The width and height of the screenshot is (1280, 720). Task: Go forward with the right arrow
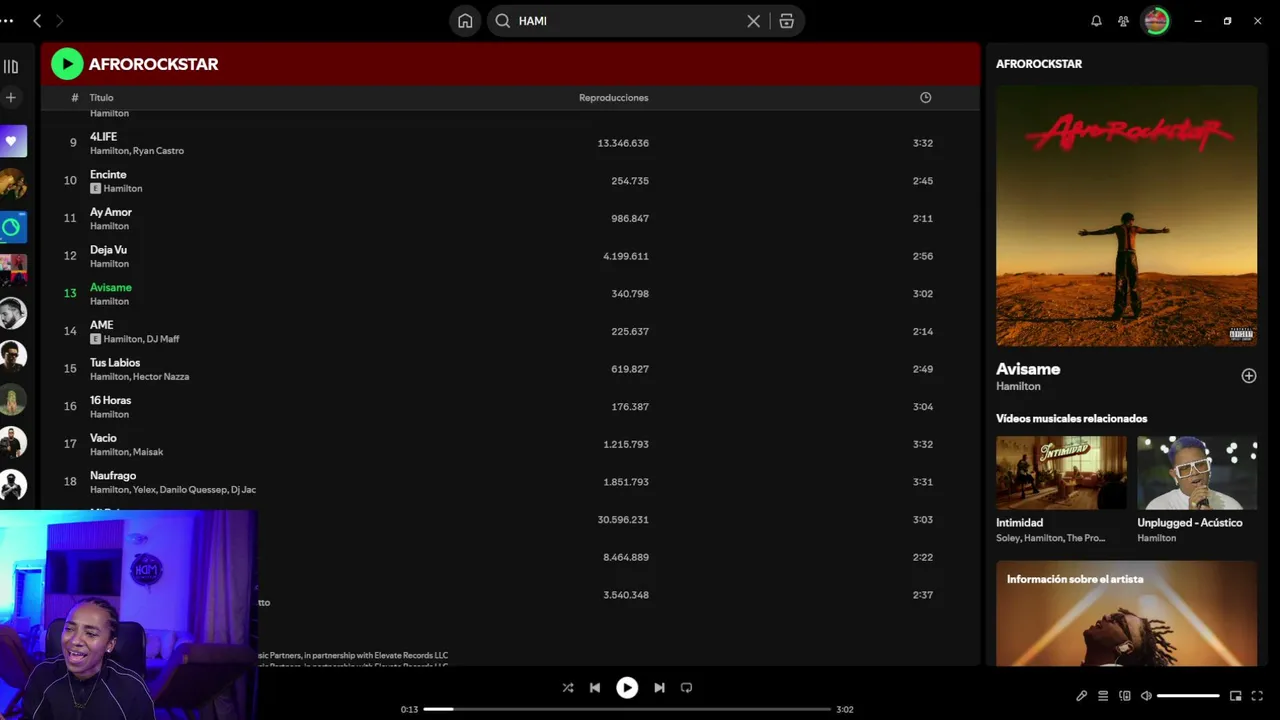(x=60, y=21)
